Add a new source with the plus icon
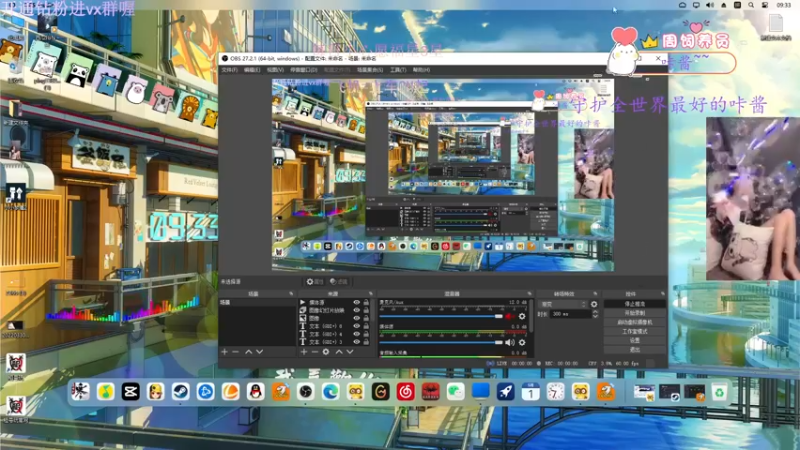The height and width of the screenshot is (450, 800). click(304, 352)
